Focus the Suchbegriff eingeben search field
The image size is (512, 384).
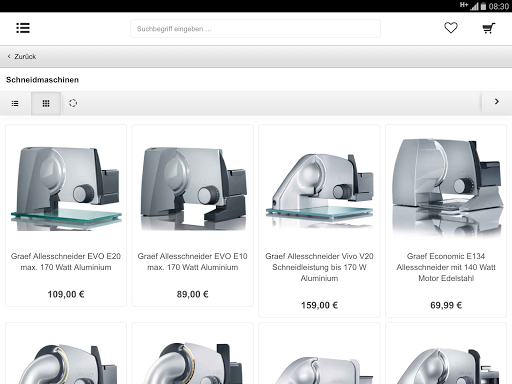pyautogui.click(x=255, y=29)
